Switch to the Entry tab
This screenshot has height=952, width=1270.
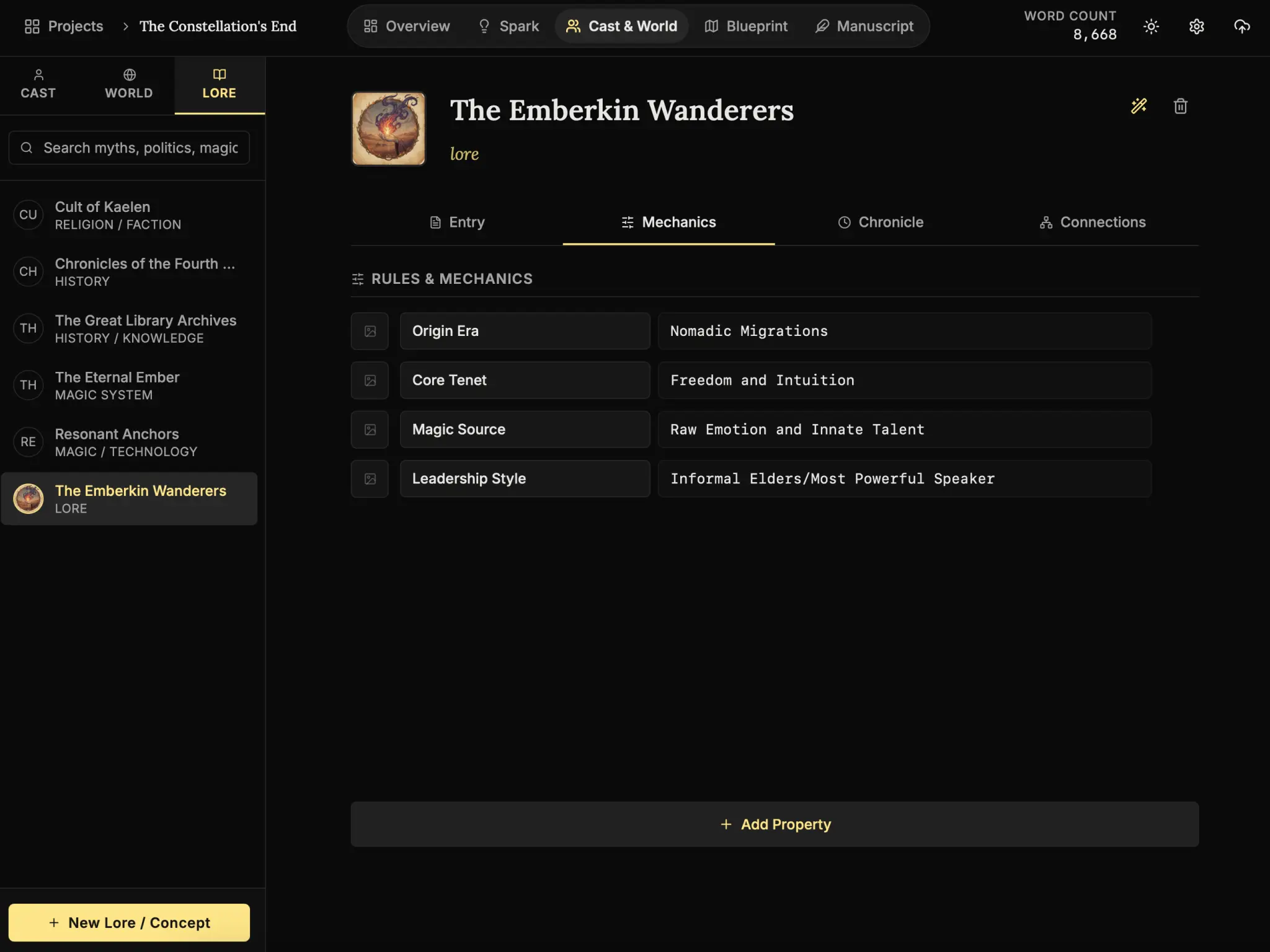click(x=456, y=222)
